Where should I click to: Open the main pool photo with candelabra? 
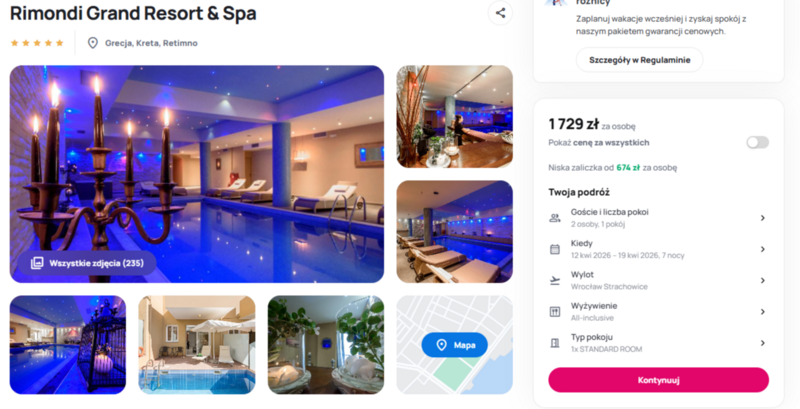(197, 174)
